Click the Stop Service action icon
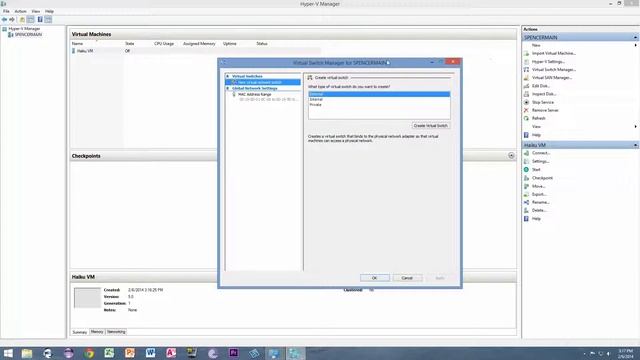Viewport: 640px width, 360px height. [x=526, y=102]
